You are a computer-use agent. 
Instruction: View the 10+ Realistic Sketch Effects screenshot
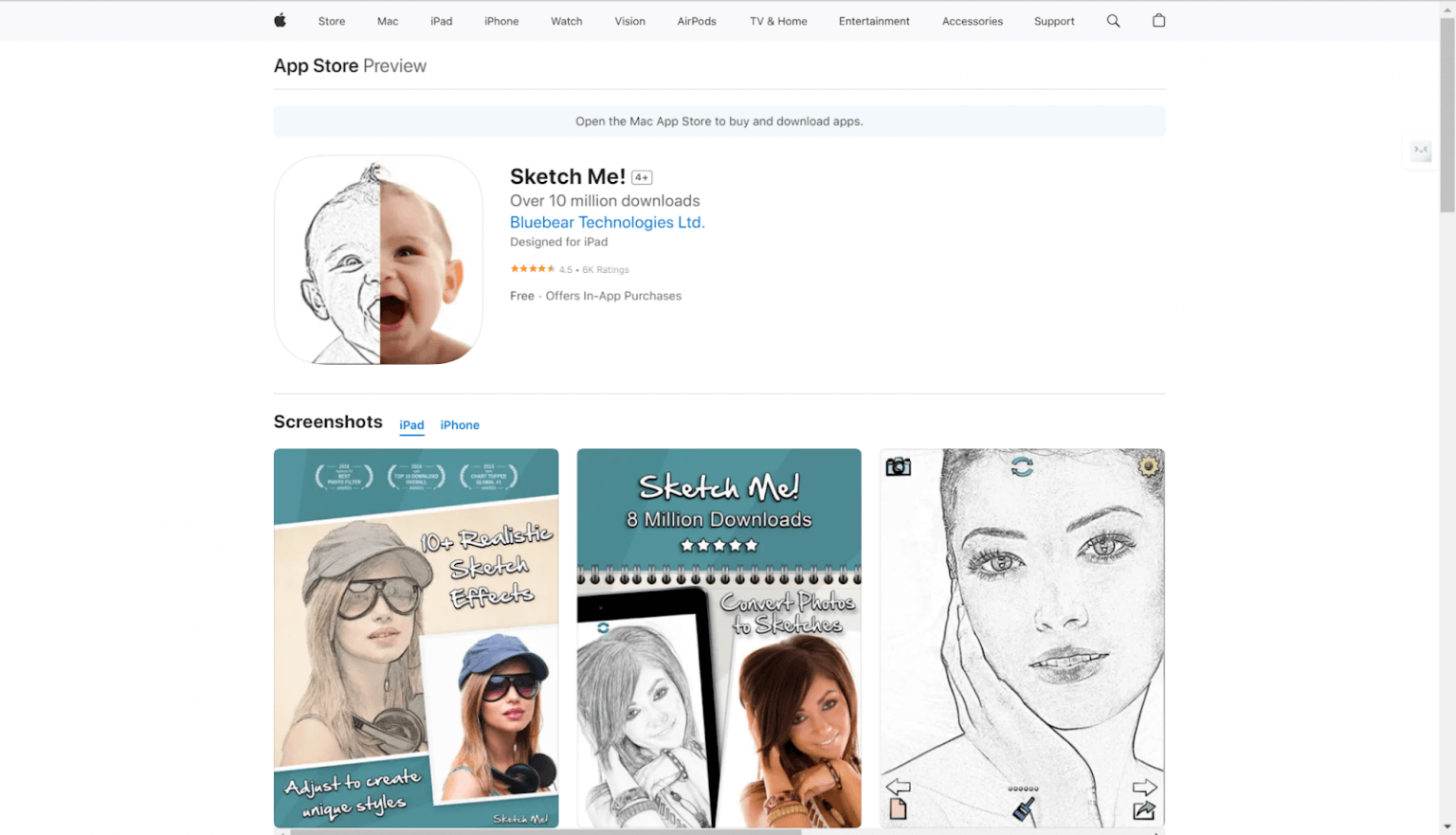pyautogui.click(x=416, y=638)
